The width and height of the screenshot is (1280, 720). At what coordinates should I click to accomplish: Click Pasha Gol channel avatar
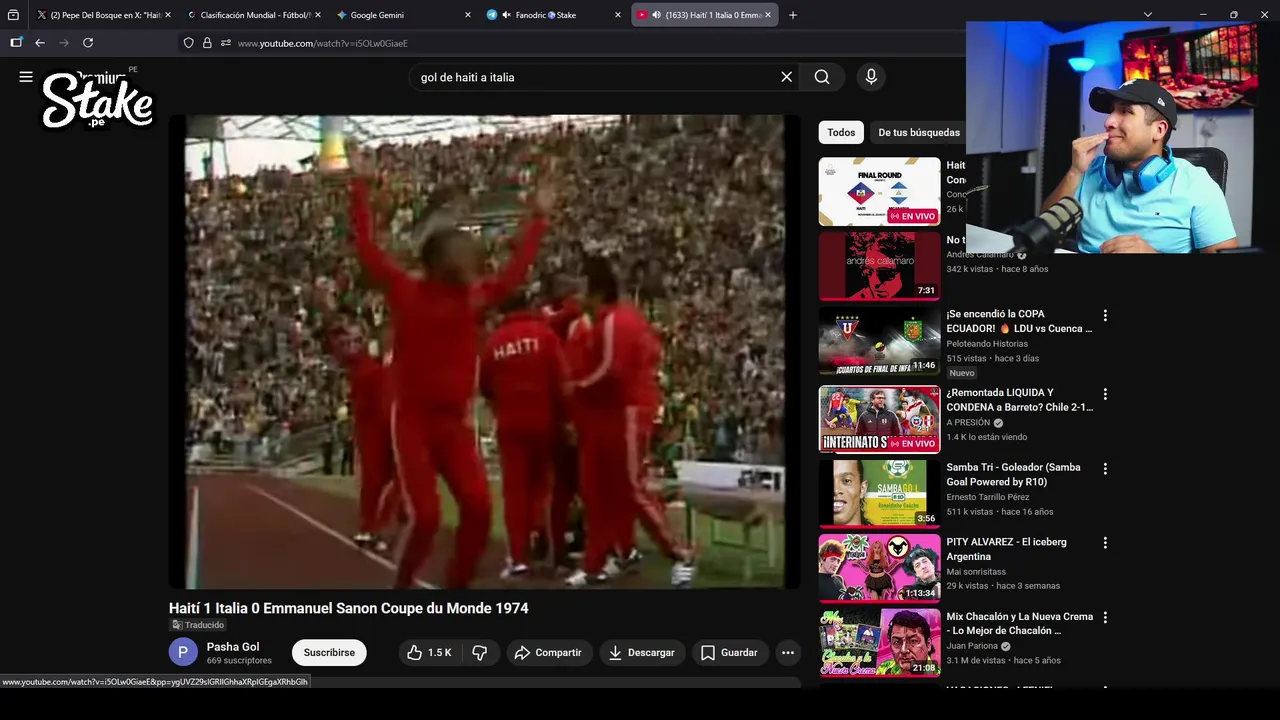point(183,653)
